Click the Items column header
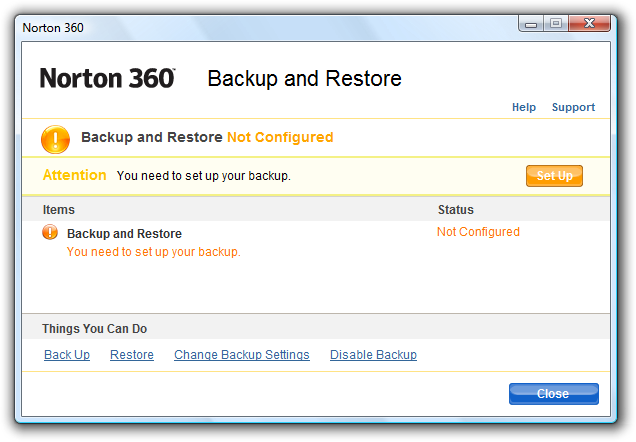This screenshot has height=442, width=636. 59,210
